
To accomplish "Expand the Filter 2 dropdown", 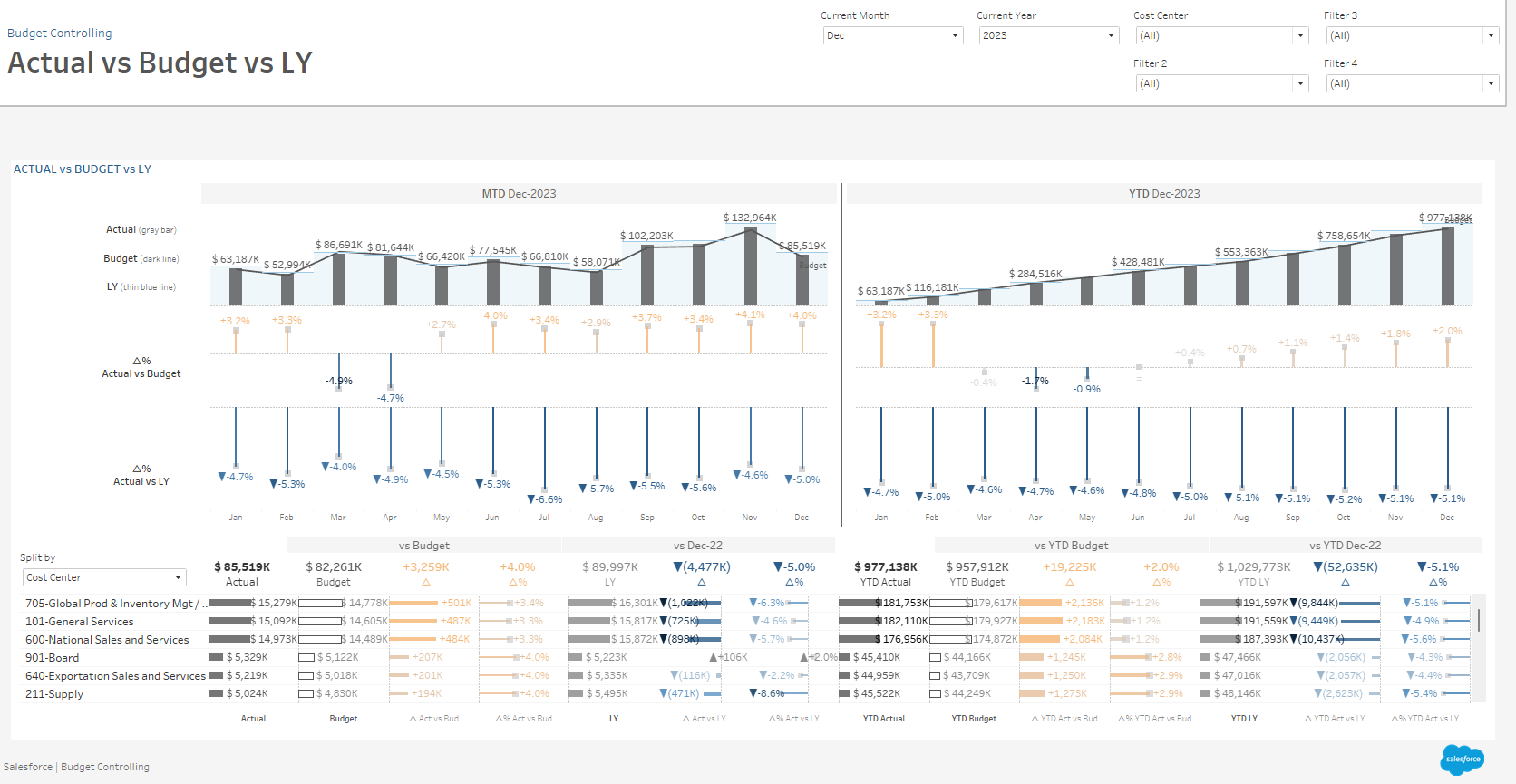I will 1221,83.
